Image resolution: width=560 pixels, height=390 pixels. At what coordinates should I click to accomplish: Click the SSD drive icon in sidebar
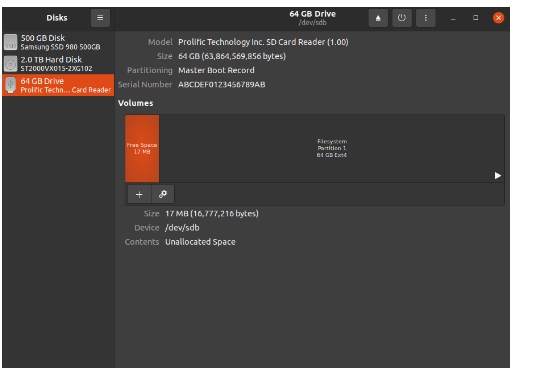point(10,42)
